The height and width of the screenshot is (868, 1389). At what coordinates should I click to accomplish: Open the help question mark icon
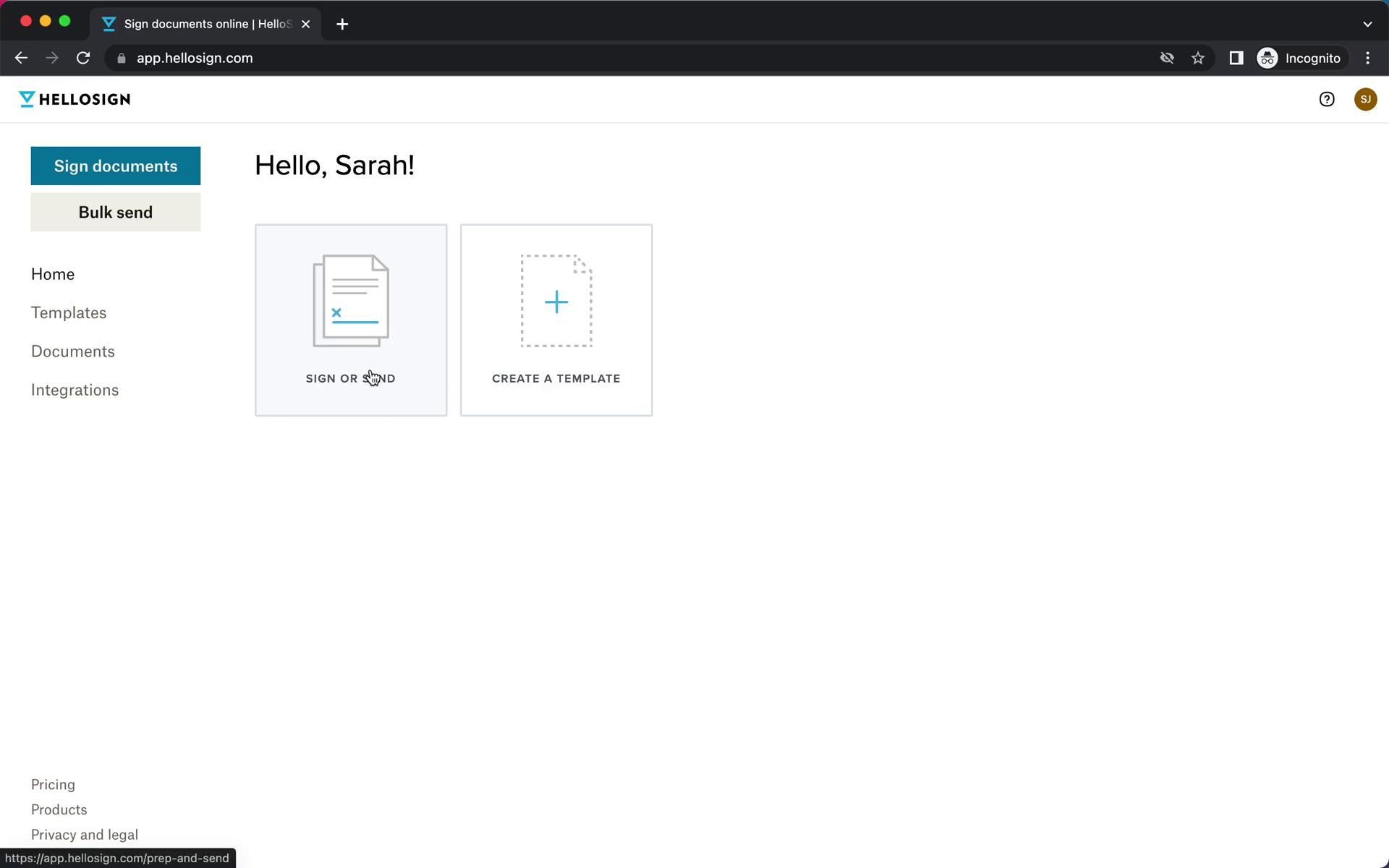(1326, 99)
